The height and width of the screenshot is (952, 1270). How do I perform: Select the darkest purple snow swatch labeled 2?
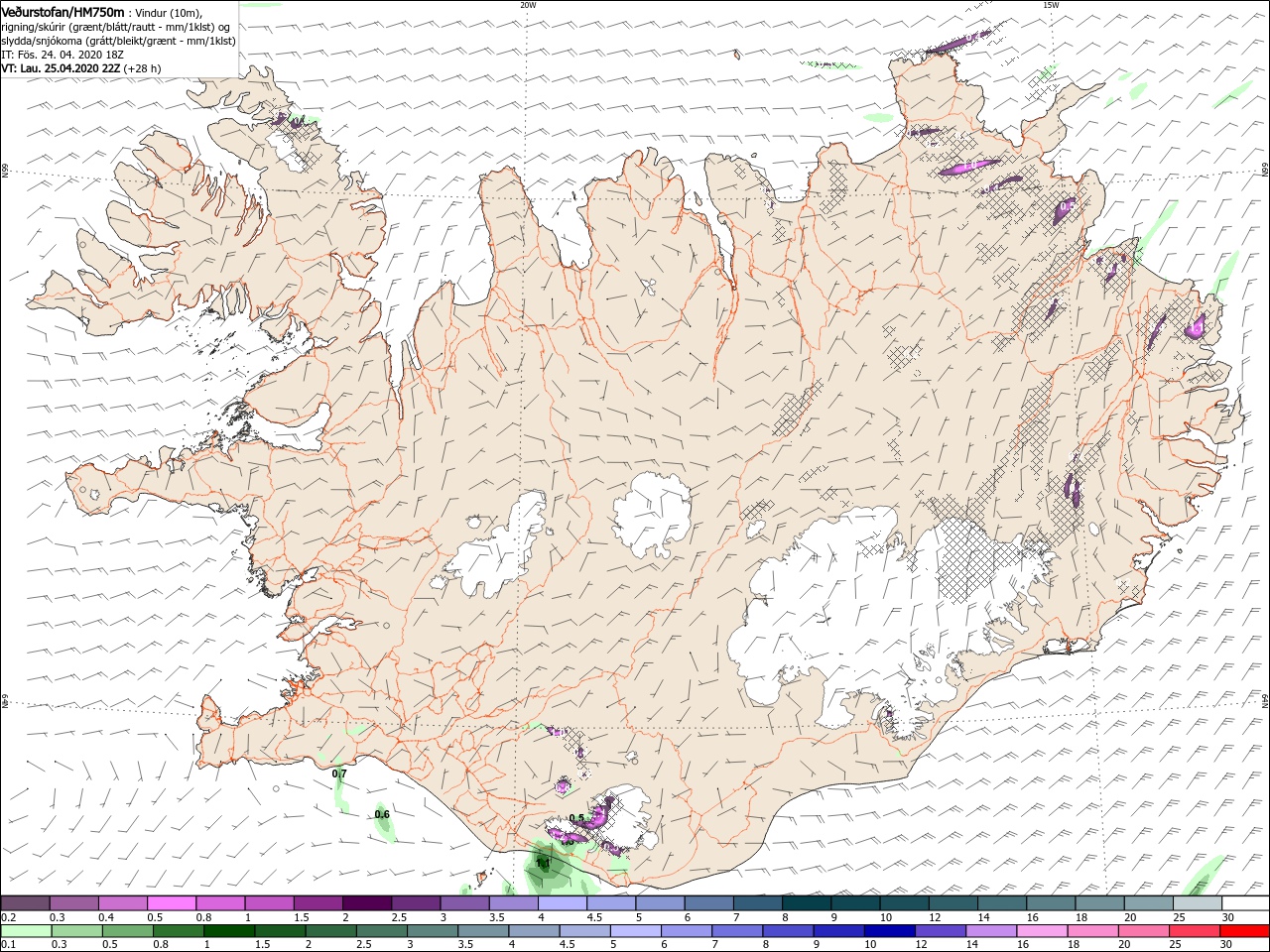366,903
